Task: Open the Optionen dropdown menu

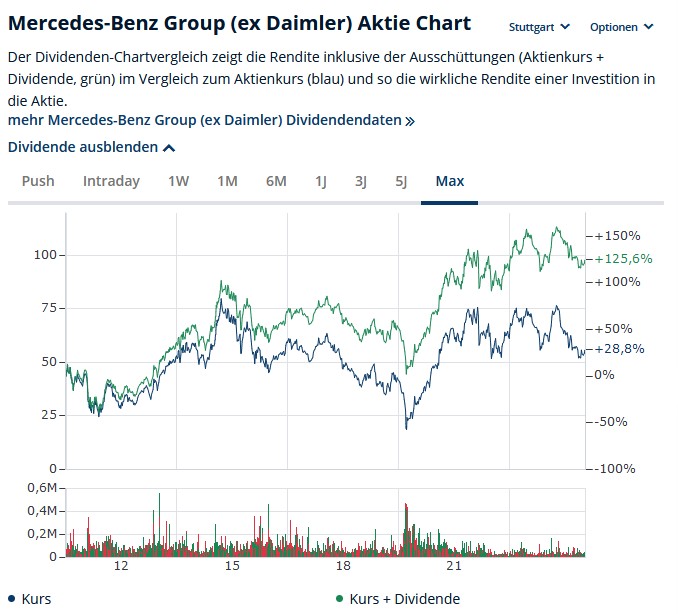Action: [x=620, y=27]
